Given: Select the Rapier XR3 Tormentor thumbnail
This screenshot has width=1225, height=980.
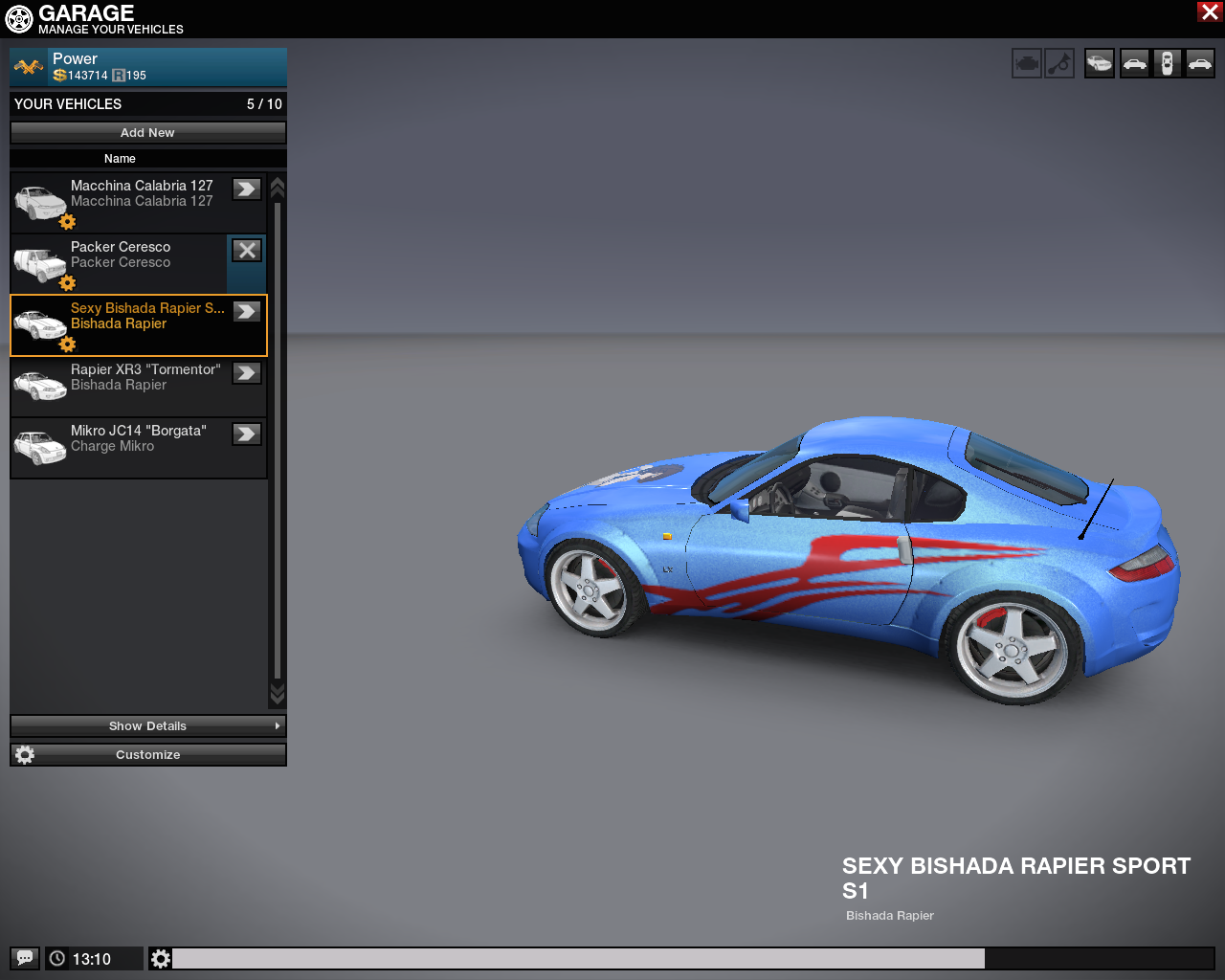Looking at the screenshot, I should click(39, 386).
